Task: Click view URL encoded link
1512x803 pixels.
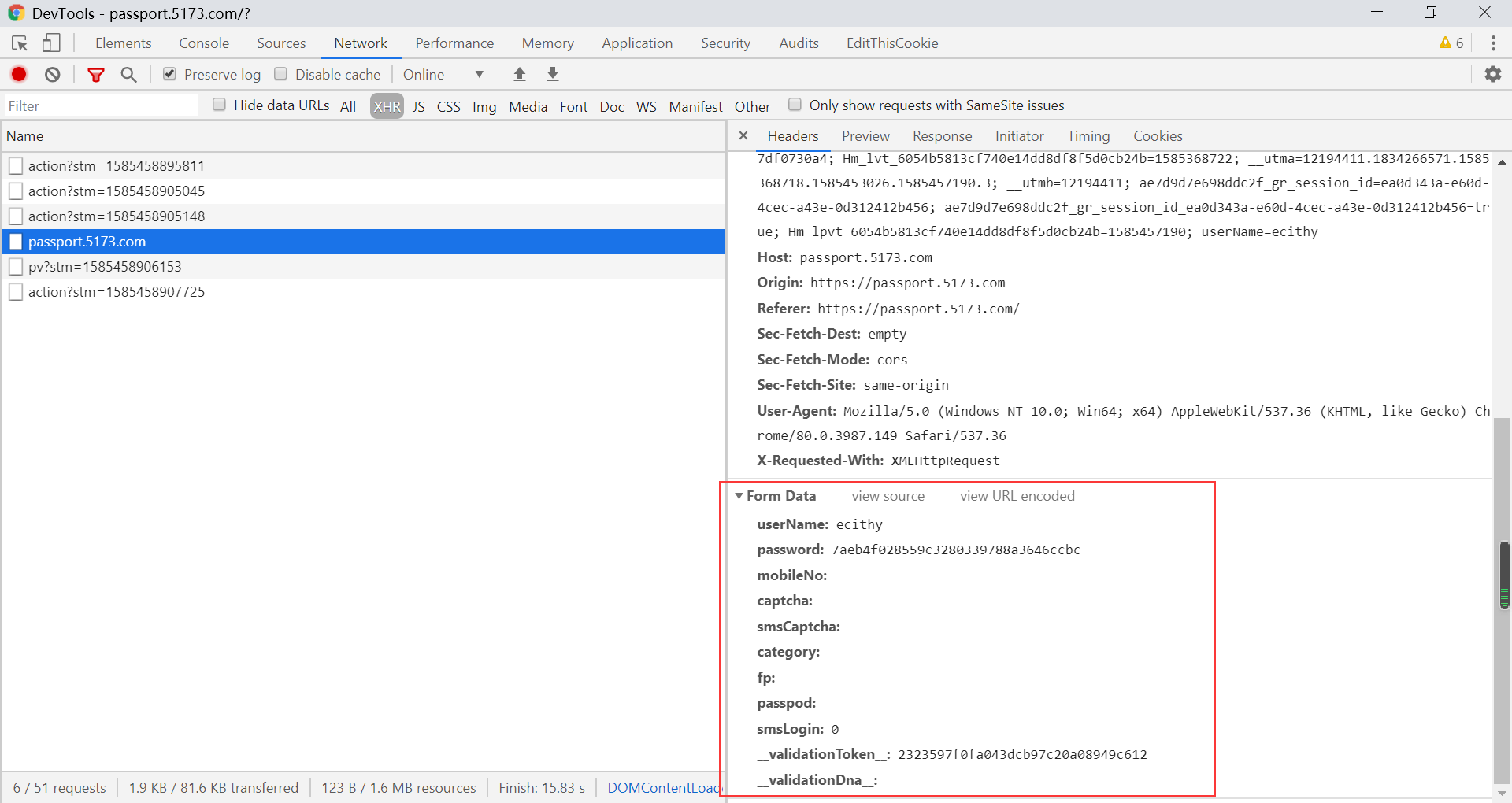Action: click(x=1017, y=496)
